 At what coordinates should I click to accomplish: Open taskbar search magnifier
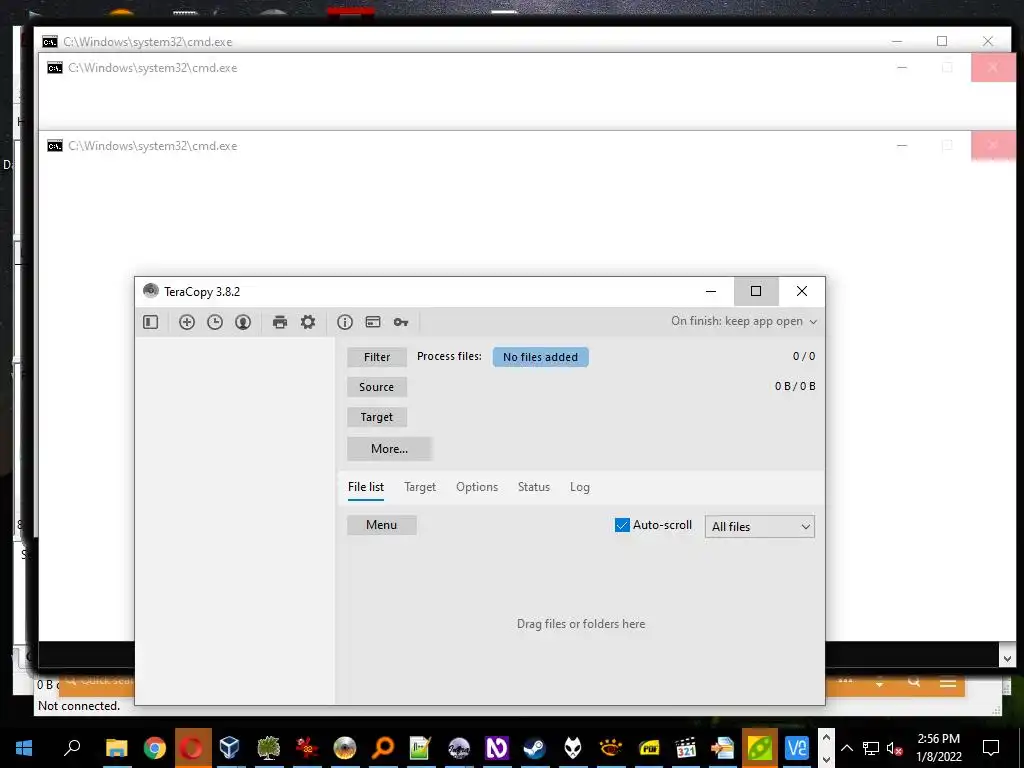(72, 748)
